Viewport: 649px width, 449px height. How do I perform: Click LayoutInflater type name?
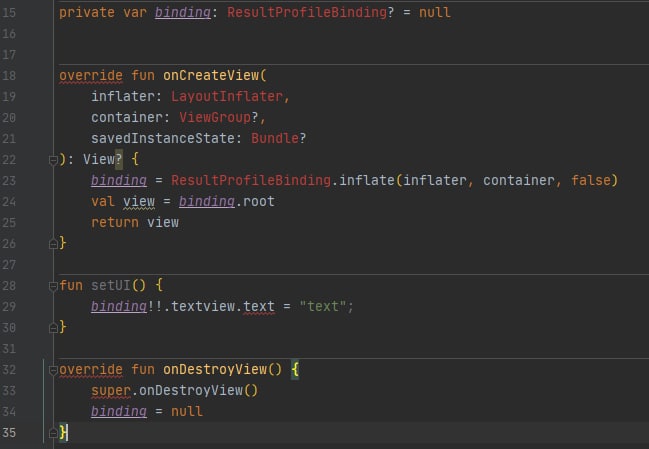point(227,96)
